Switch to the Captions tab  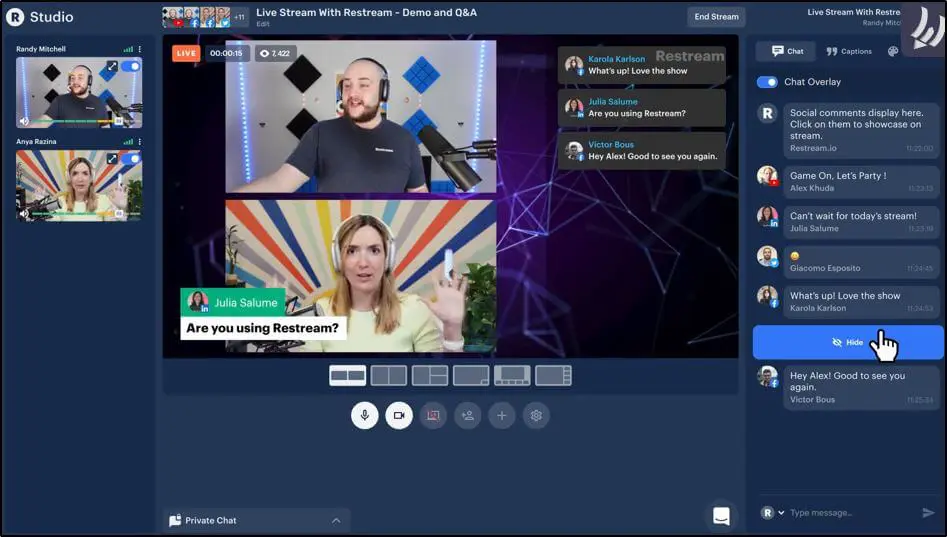(x=849, y=51)
